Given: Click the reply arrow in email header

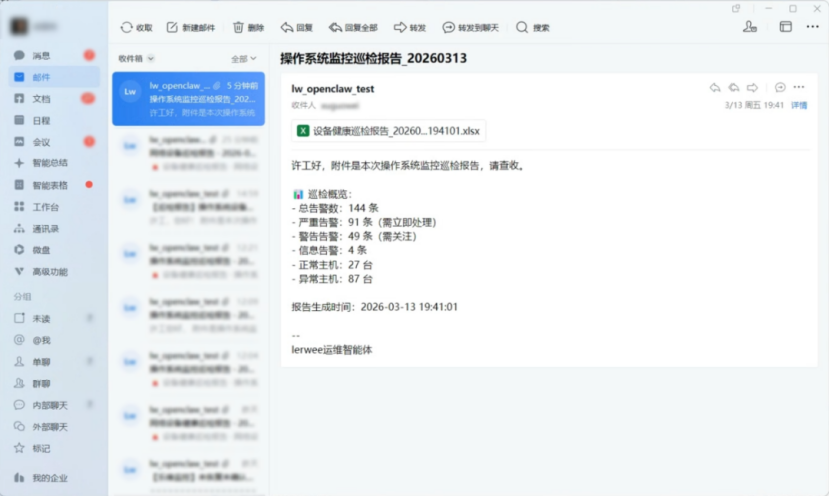Looking at the screenshot, I should 715,88.
